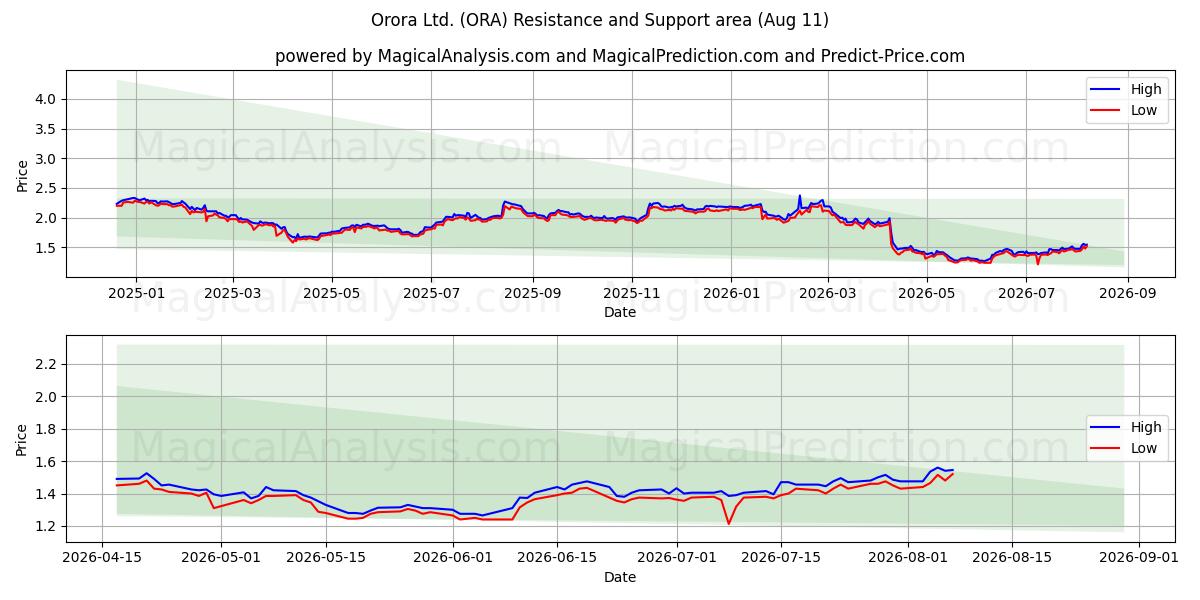Click the 'Price' y-axis label of the top chart
1200x600 pixels.
(22, 174)
